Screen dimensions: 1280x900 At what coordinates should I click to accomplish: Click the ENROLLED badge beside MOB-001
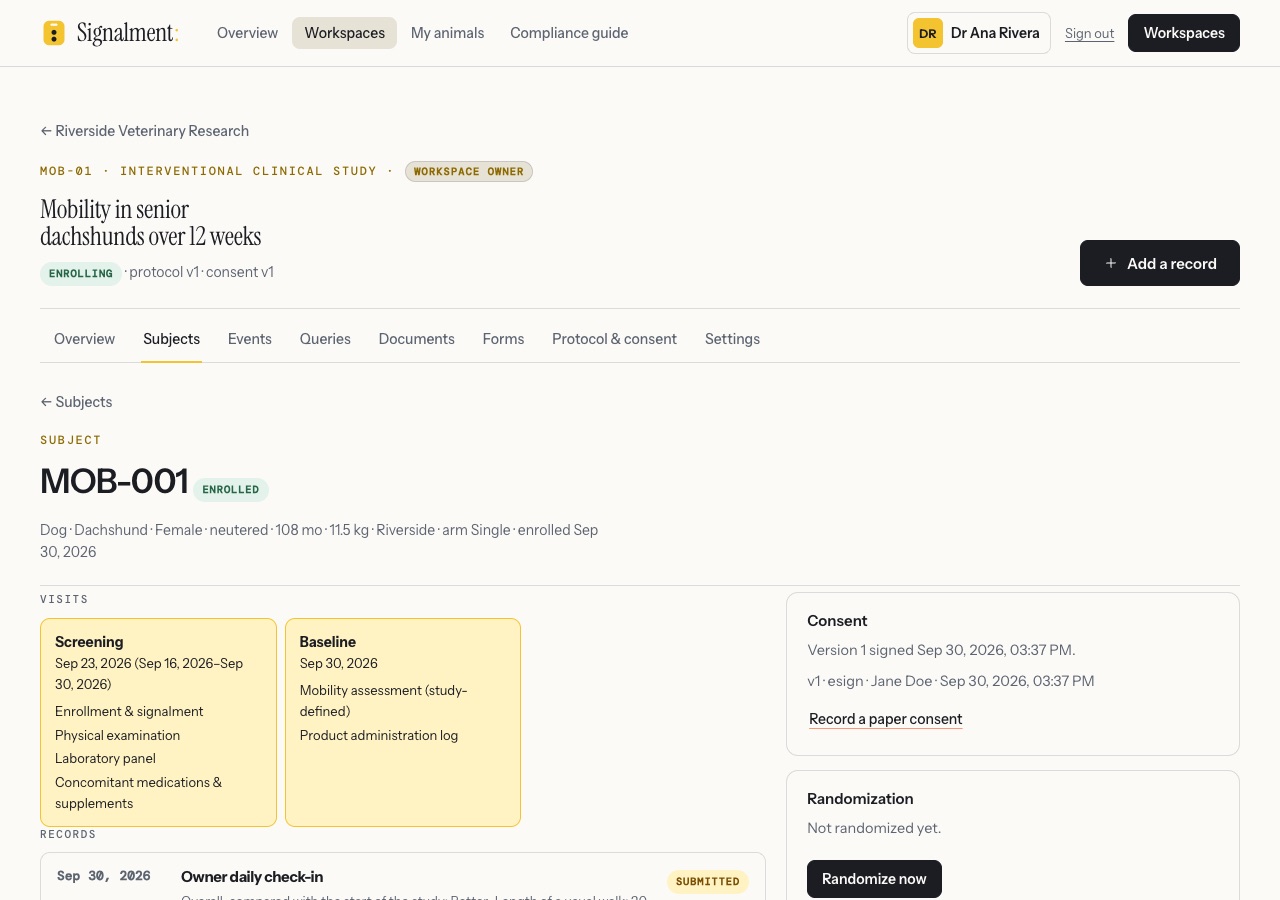(x=231, y=490)
